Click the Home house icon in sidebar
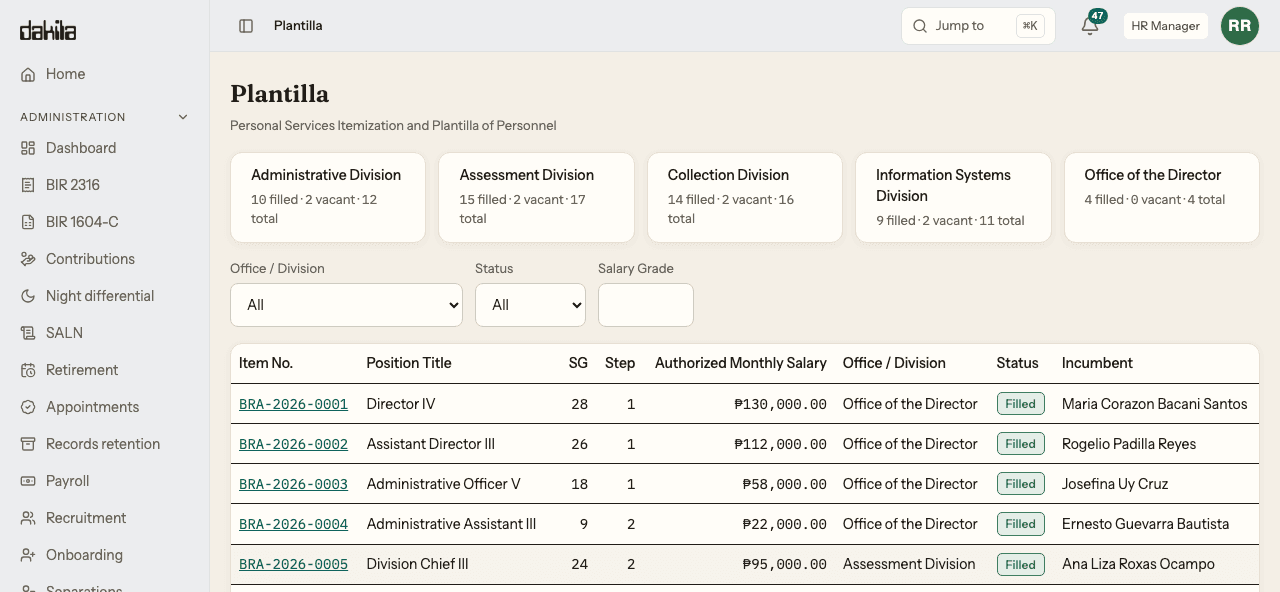This screenshot has width=1280, height=592. tap(28, 74)
